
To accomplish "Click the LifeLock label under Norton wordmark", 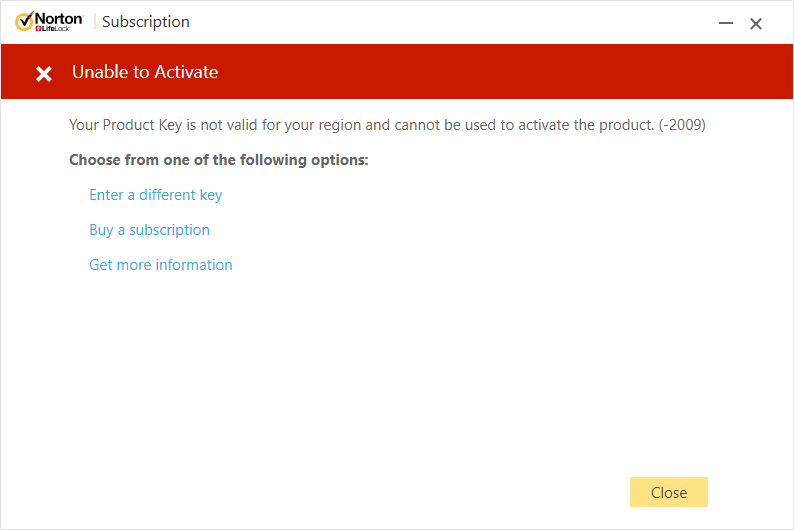I will 53,28.
